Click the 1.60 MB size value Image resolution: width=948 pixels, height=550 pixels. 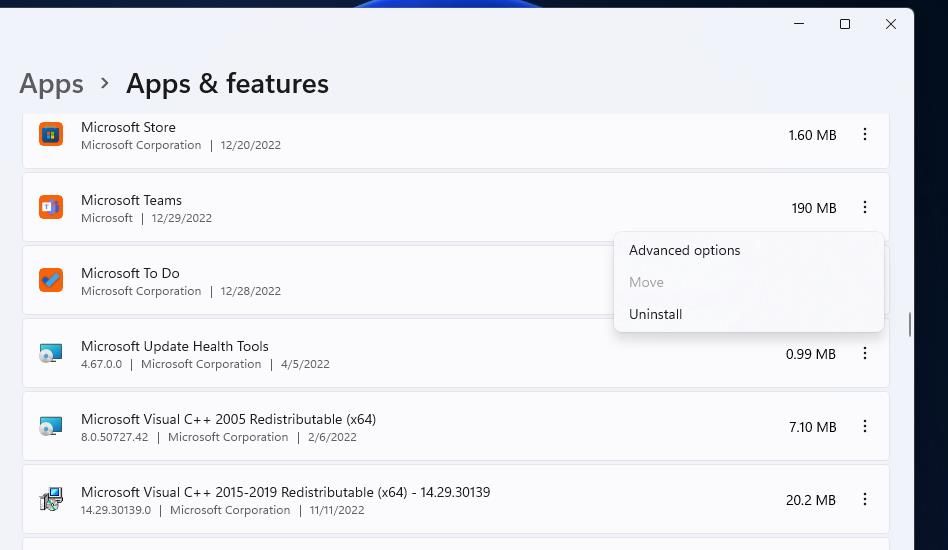point(812,135)
